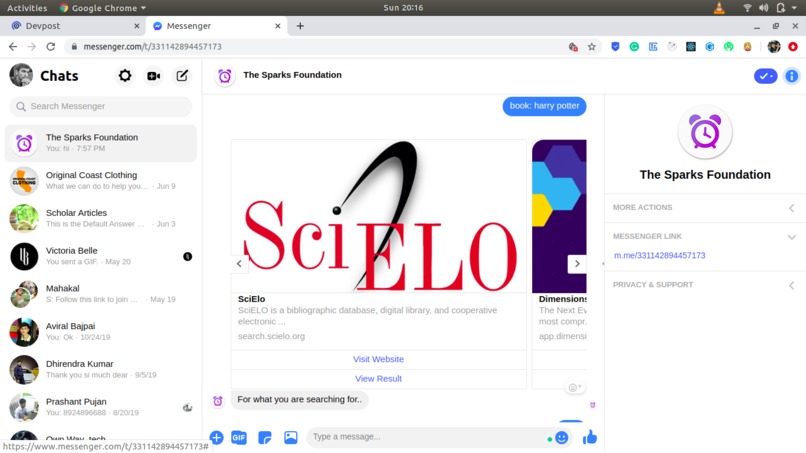Close the Devpost tab
806x453 pixels.
tap(136, 26)
